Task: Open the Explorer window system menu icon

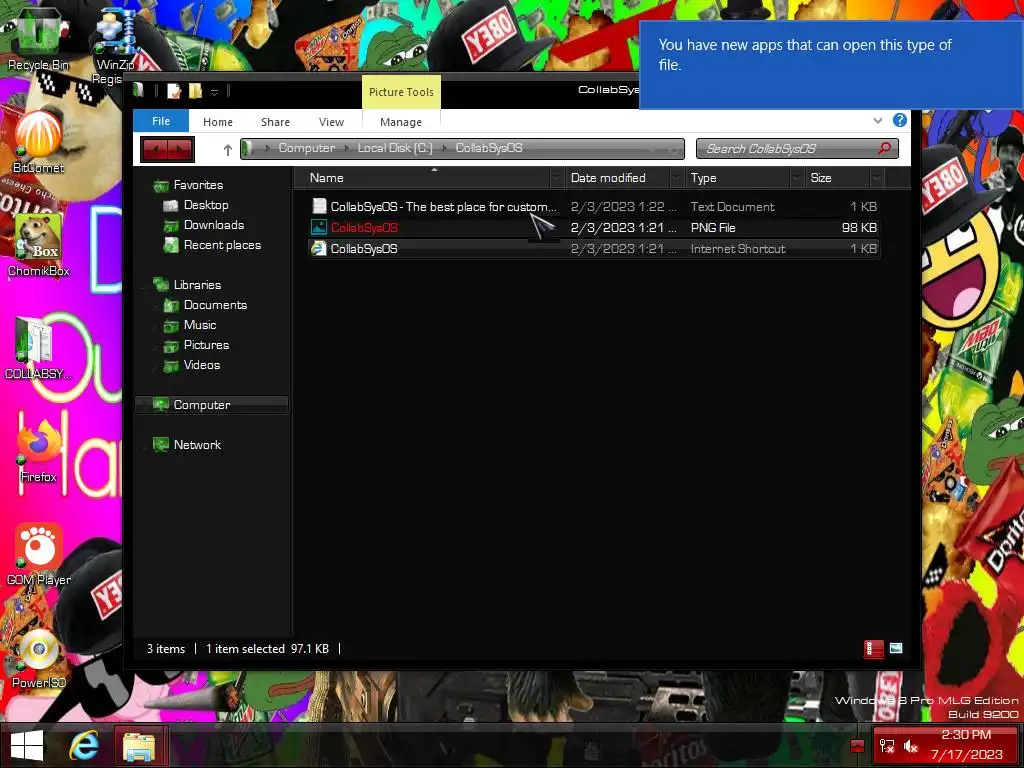Action: (x=138, y=90)
